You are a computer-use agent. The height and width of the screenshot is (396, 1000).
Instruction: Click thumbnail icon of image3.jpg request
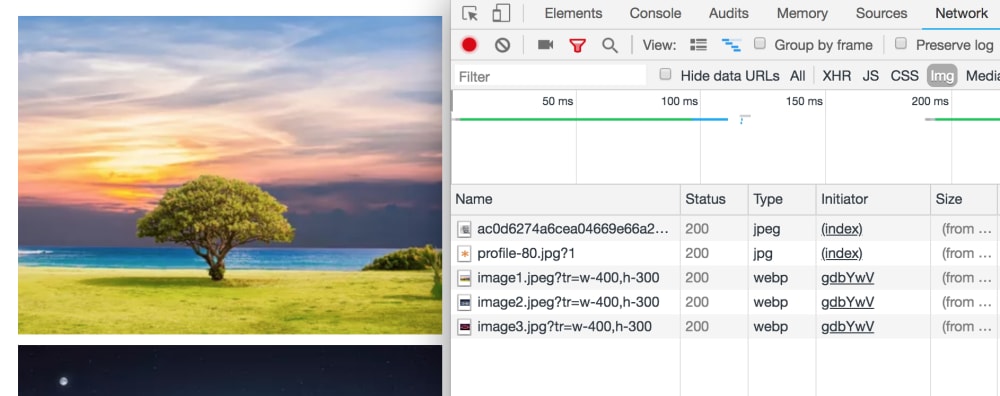tap(465, 327)
